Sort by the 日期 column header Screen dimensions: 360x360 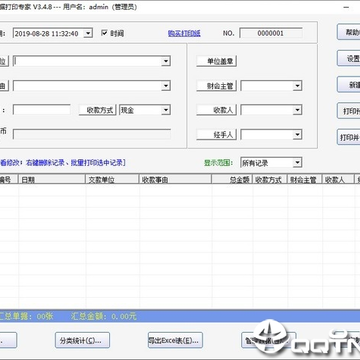(x=52, y=180)
